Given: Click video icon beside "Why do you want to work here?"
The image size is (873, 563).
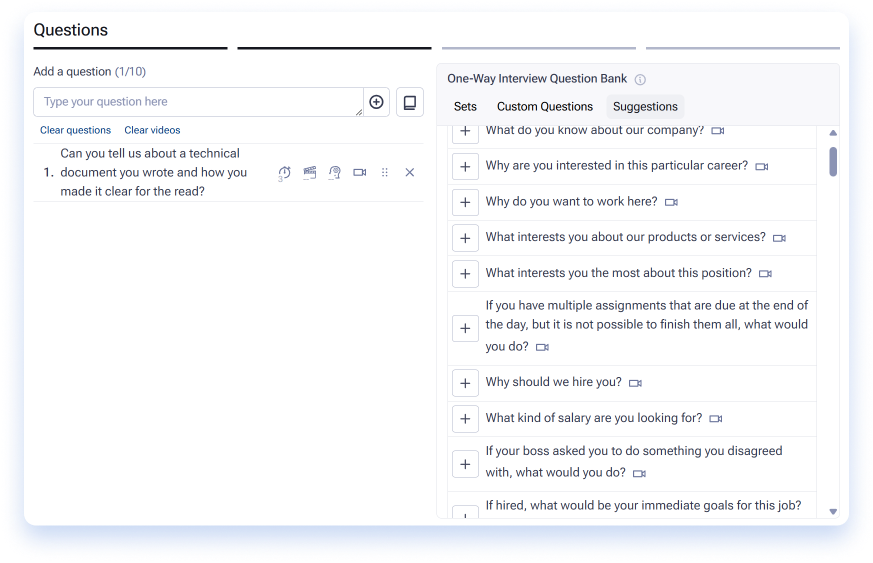Looking at the screenshot, I should pos(671,202).
